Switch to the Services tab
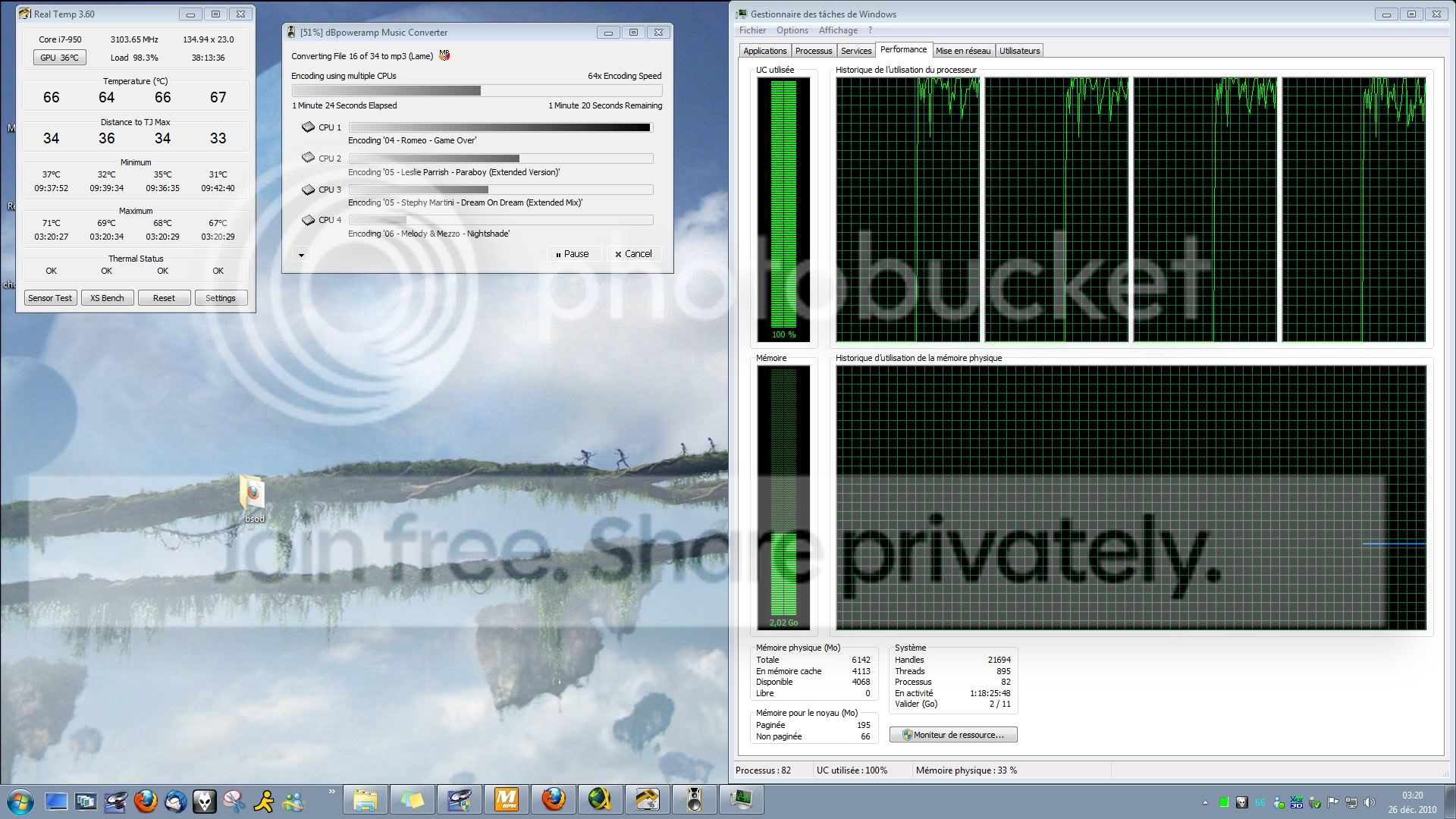This screenshot has width=1456, height=819. tap(856, 51)
